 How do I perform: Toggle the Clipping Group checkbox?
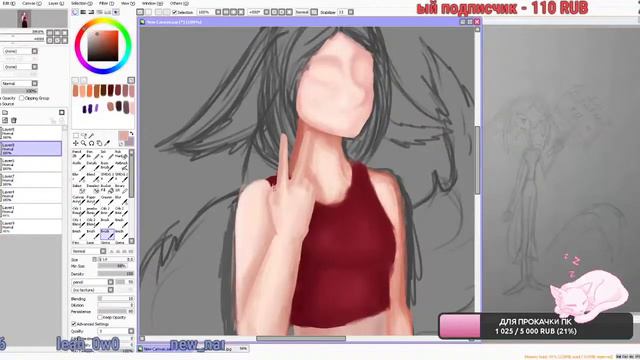click(x=22, y=98)
